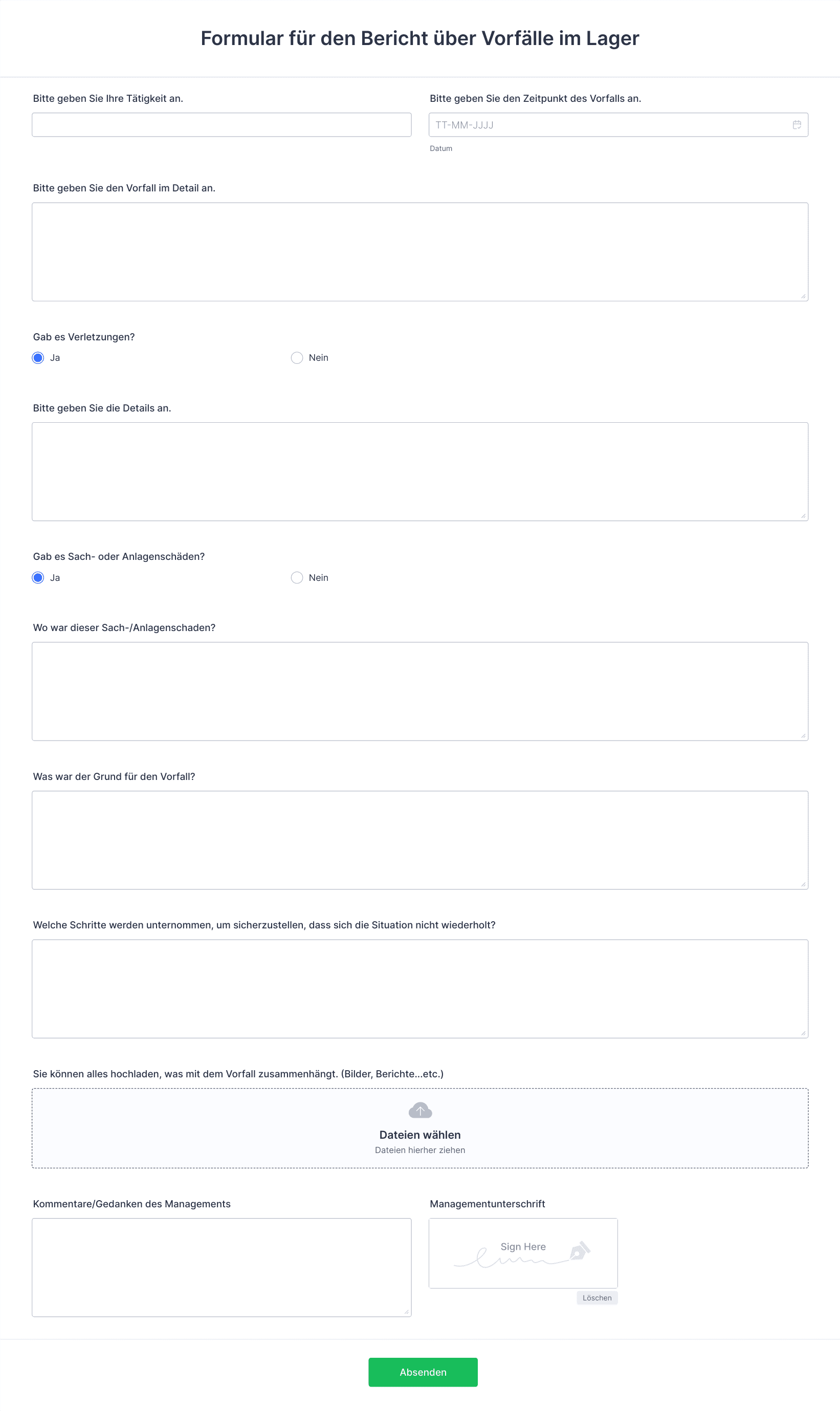Click the Sign Here signature pad
The height and width of the screenshot is (1411, 840).
coord(523,1253)
